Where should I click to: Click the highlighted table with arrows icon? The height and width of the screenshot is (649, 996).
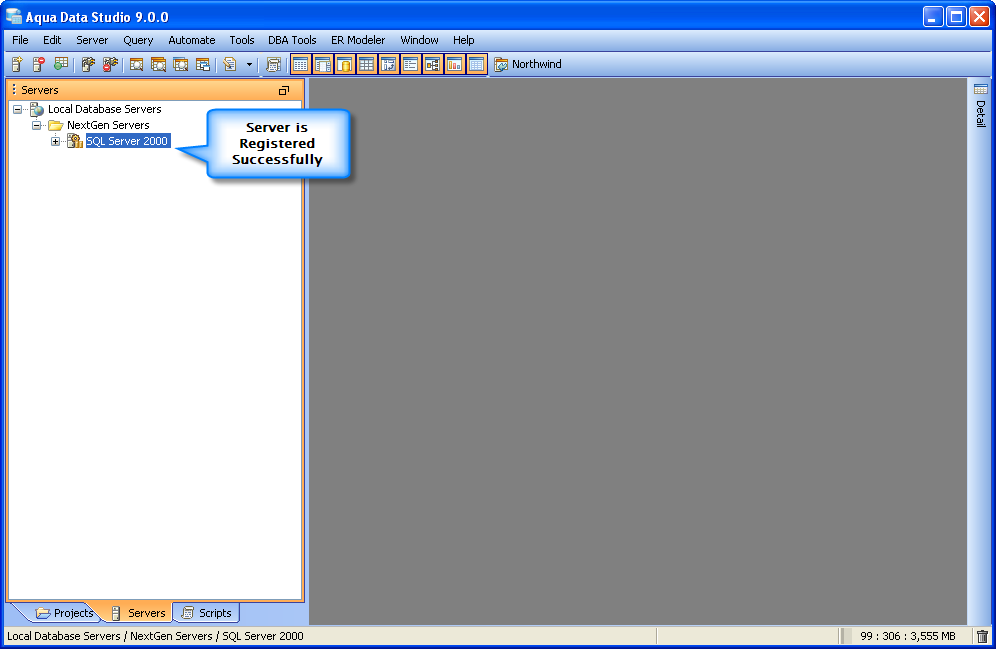[x=389, y=64]
